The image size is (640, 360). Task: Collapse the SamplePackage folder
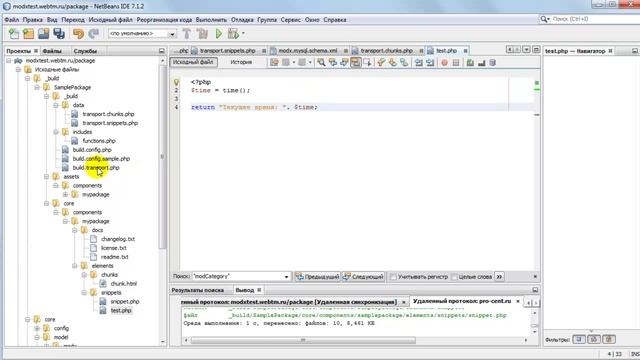[x=37, y=87]
